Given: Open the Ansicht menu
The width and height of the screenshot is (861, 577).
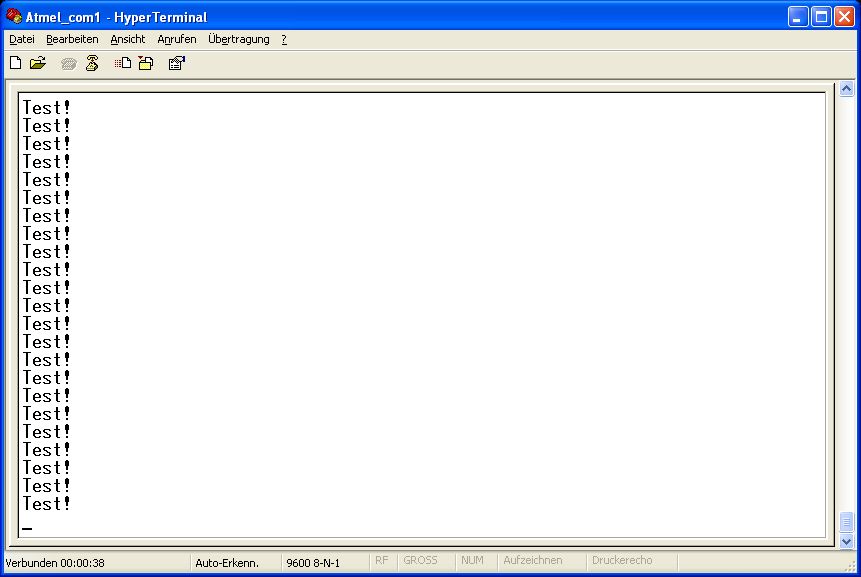Looking at the screenshot, I should point(127,39).
